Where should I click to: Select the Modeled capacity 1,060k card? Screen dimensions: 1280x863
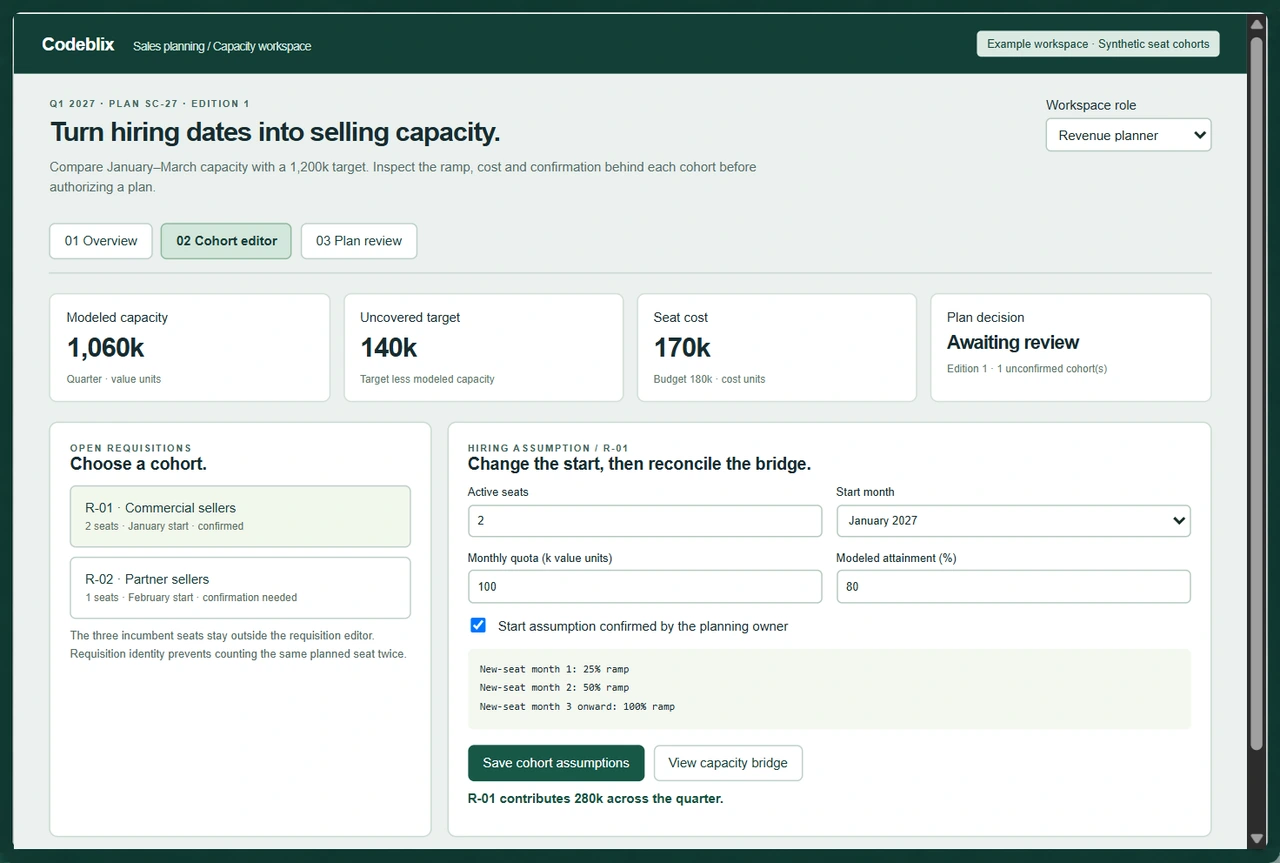click(190, 347)
